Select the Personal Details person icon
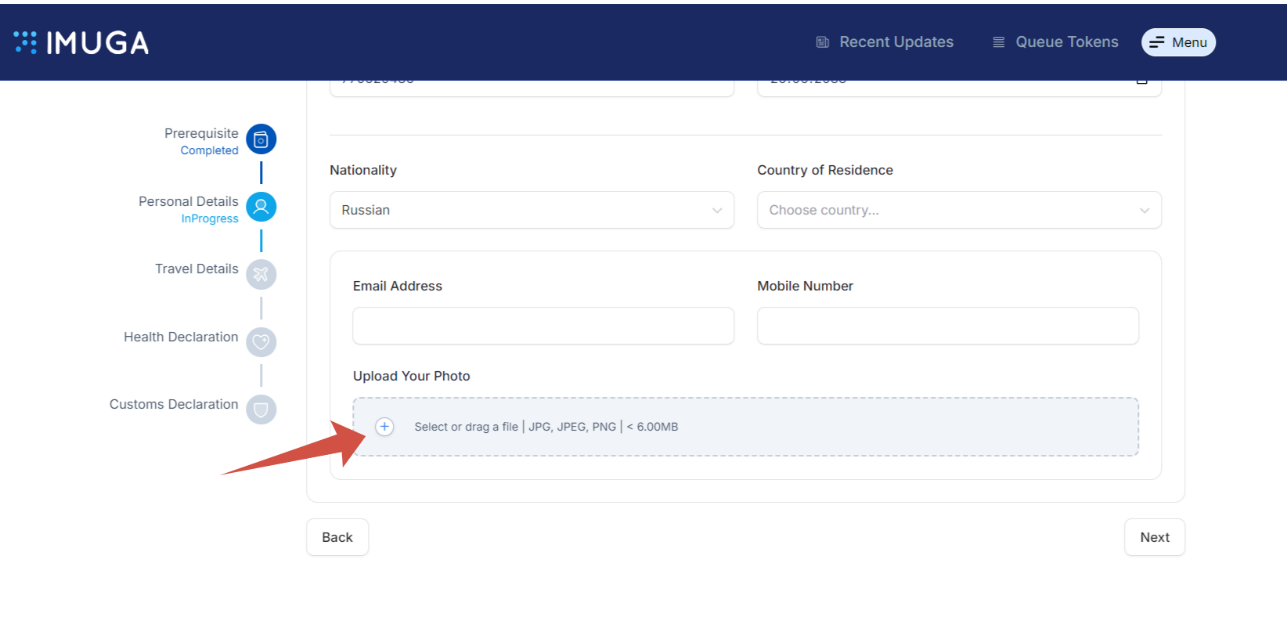The width and height of the screenshot is (1287, 617). click(x=261, y=207)
